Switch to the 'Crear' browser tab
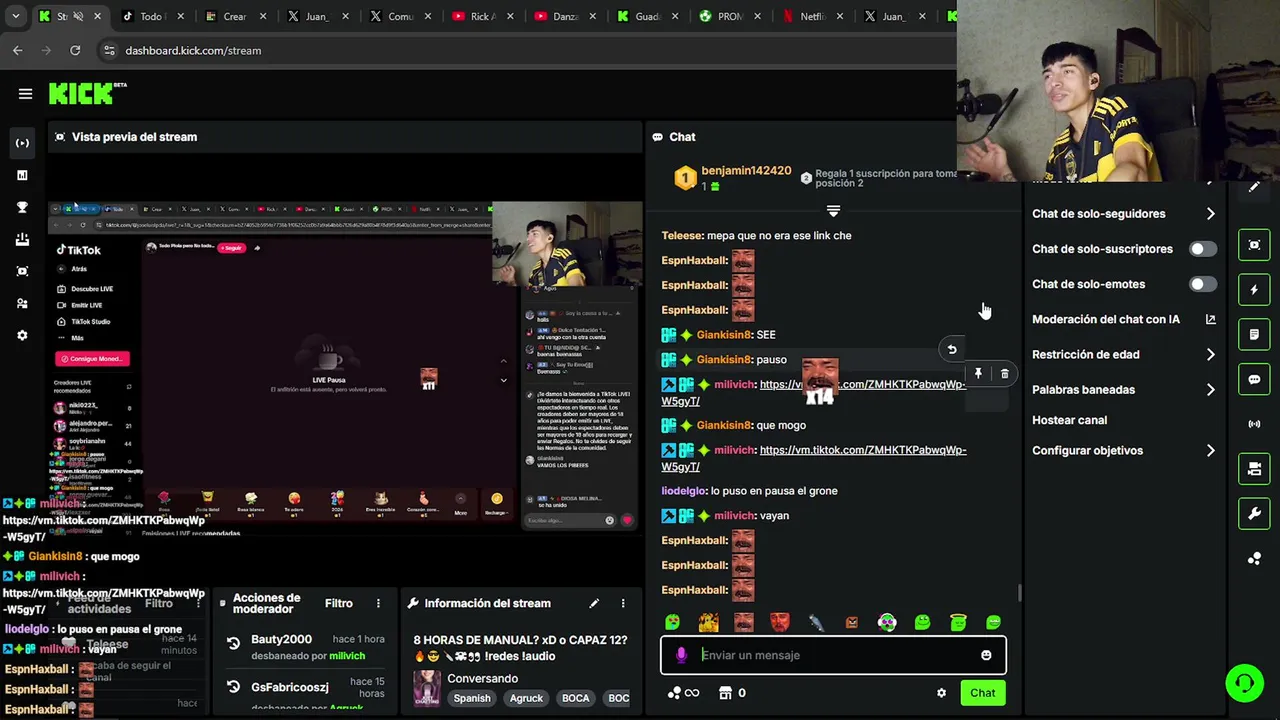 coord(234,16)
